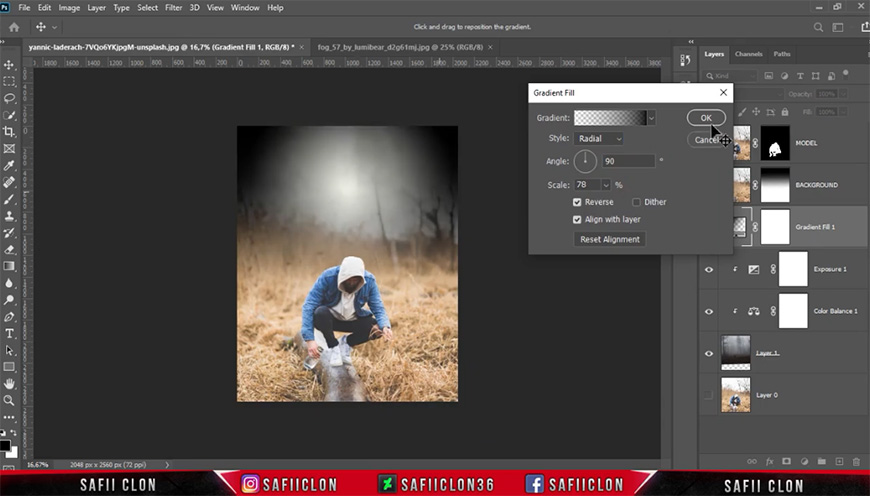Open the Filter menu

pos(173,8)
